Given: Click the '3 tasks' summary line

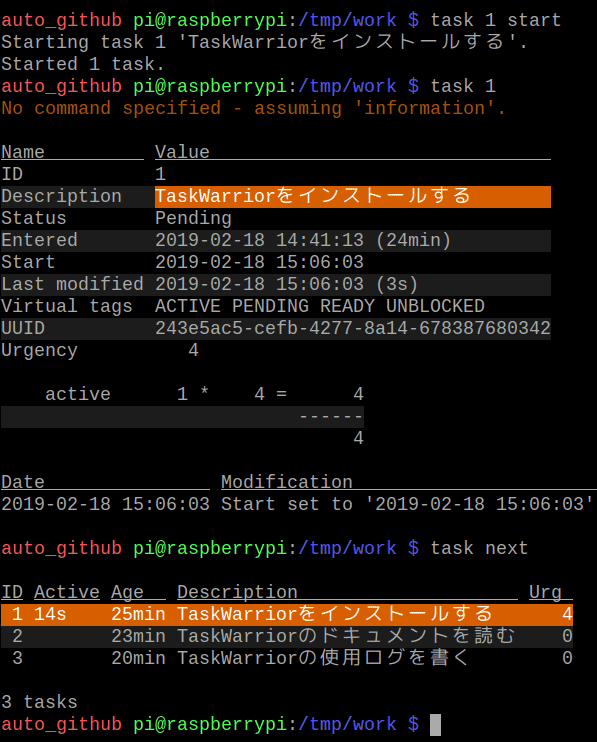Looking at the screenshot, I should 39,702.
